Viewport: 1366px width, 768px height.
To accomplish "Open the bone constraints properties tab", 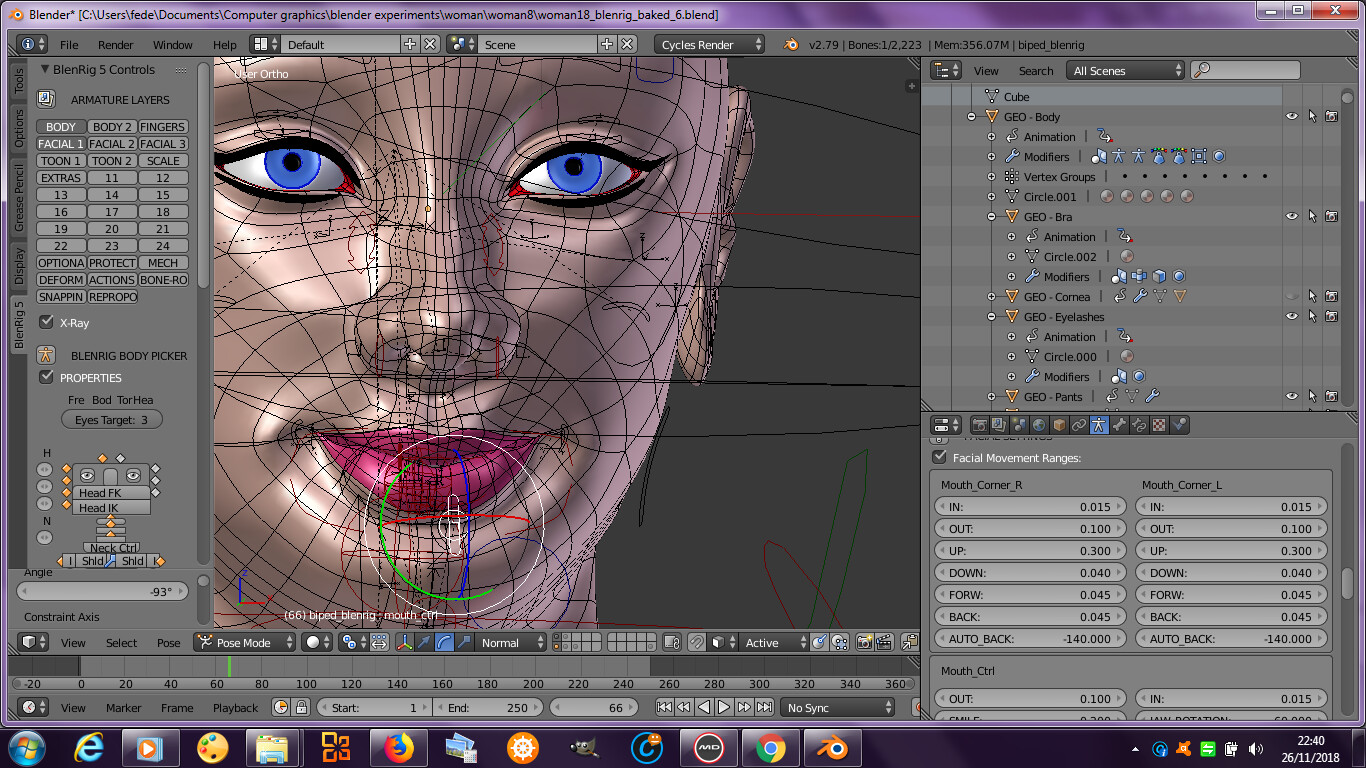I will 1139,425.
